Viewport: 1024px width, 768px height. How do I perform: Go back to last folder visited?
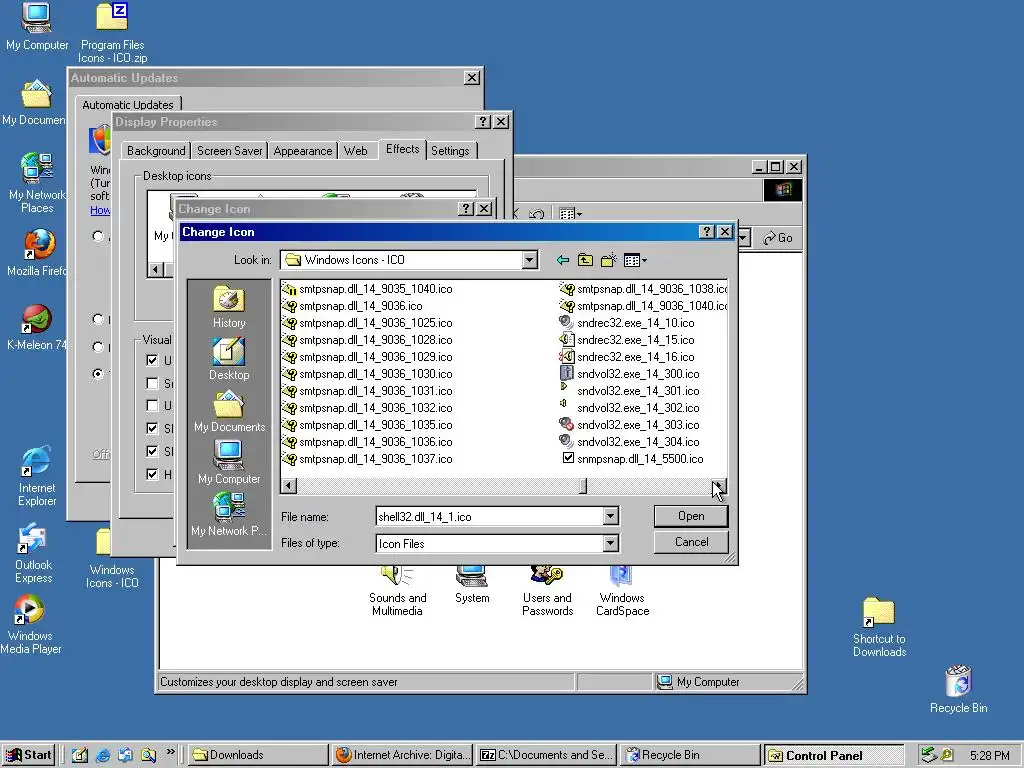562,261
